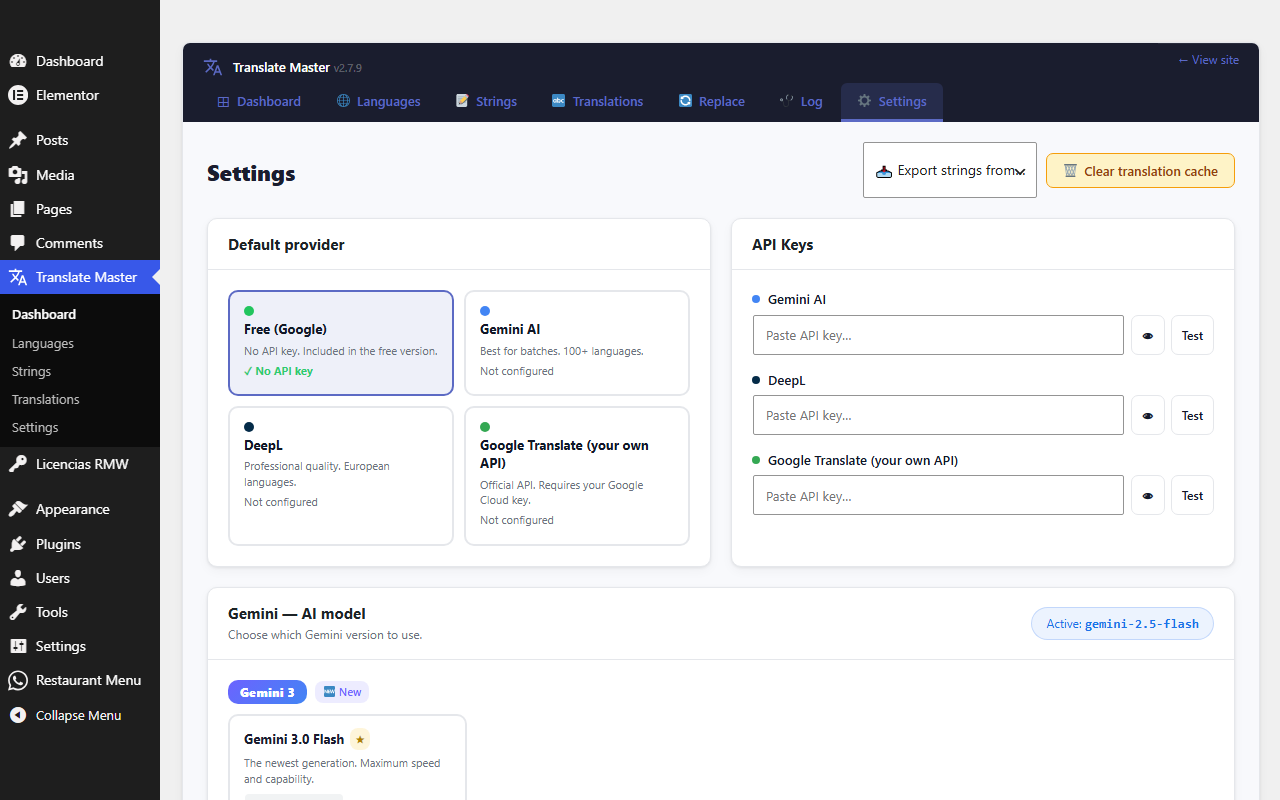The height and width of the screenshot is (800, 1280).
Task: Open the Strings tab
Action: 486,101
